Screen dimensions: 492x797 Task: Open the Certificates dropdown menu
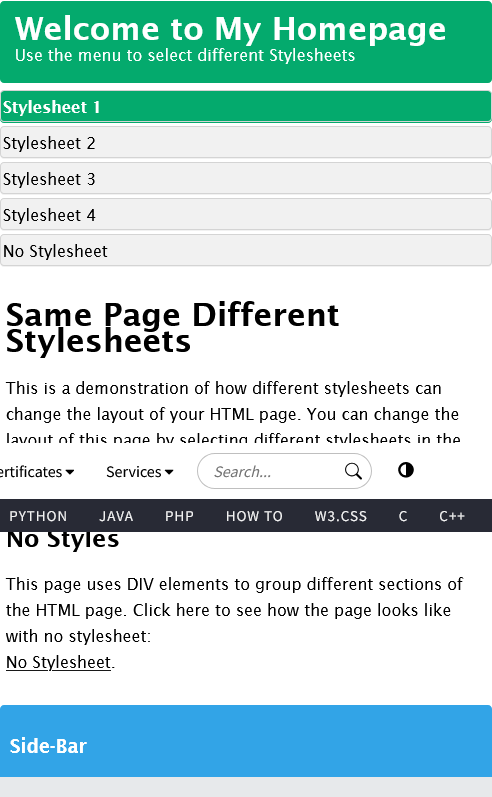point(37,472)
